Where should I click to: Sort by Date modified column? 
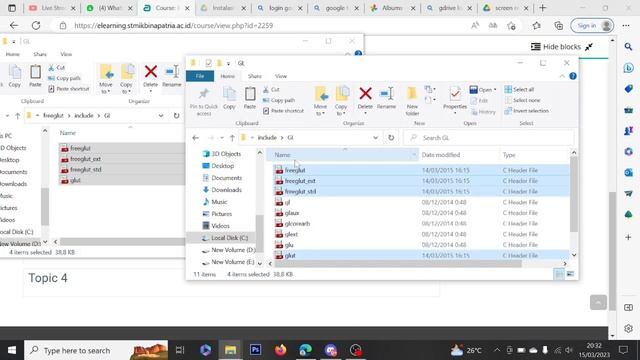pyautogui.click(x=440, y=155)
